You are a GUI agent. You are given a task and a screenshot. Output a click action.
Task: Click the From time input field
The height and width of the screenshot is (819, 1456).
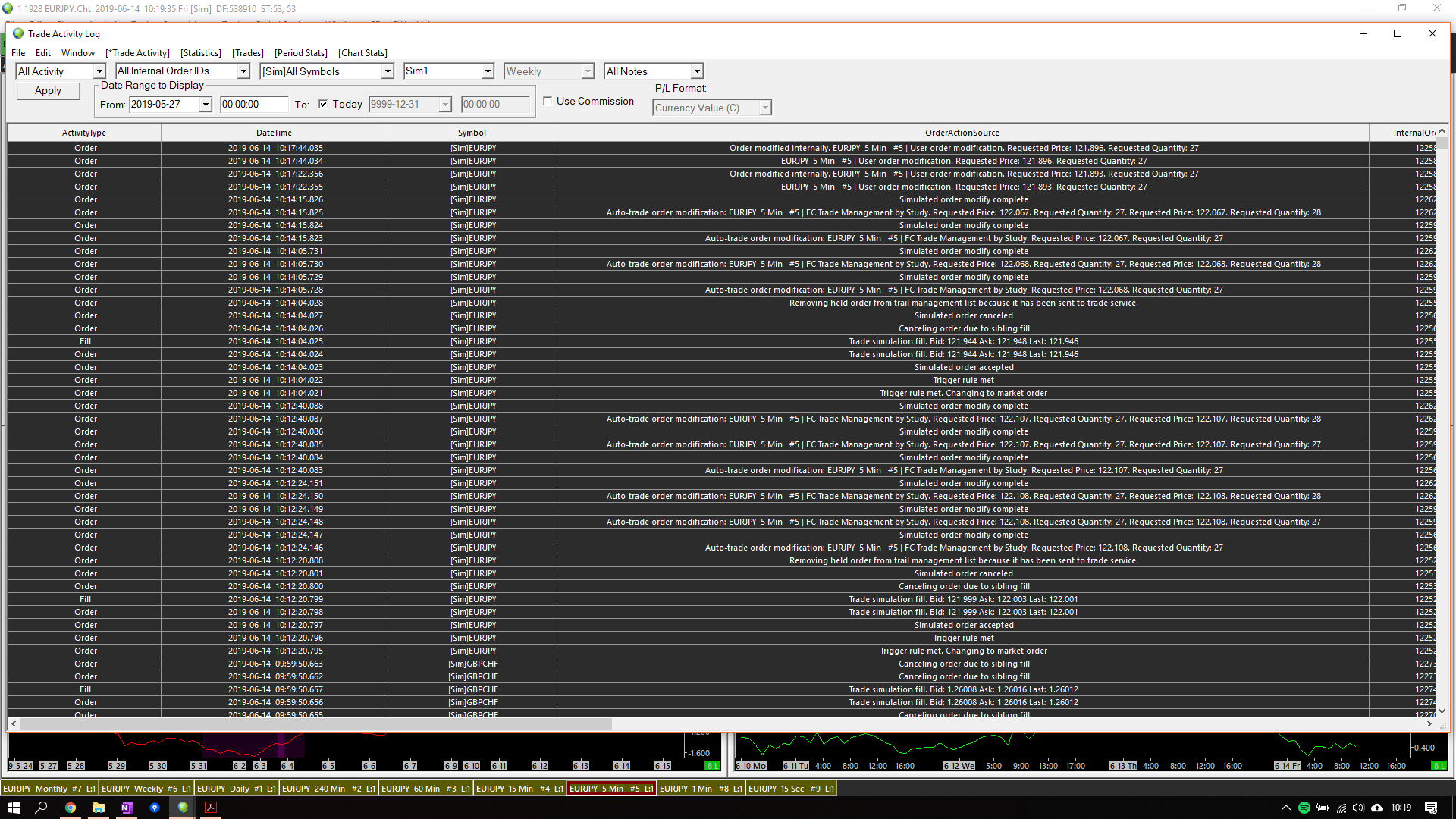click(253, 105)
